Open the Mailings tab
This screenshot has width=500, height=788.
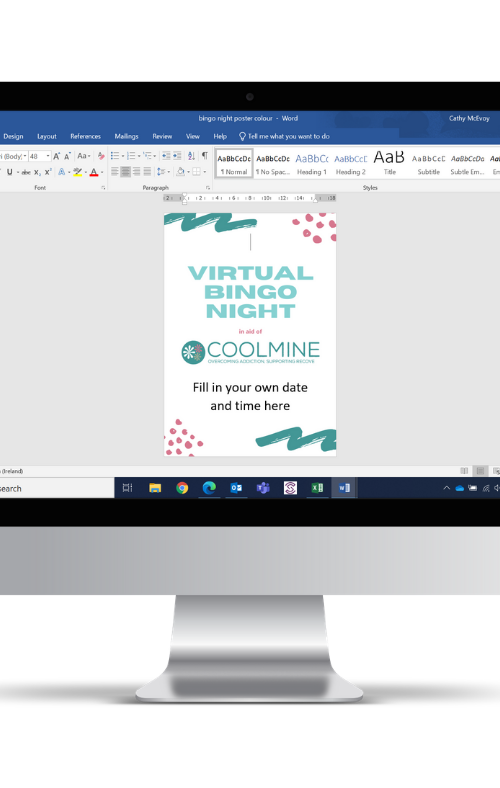coord(126,136)
